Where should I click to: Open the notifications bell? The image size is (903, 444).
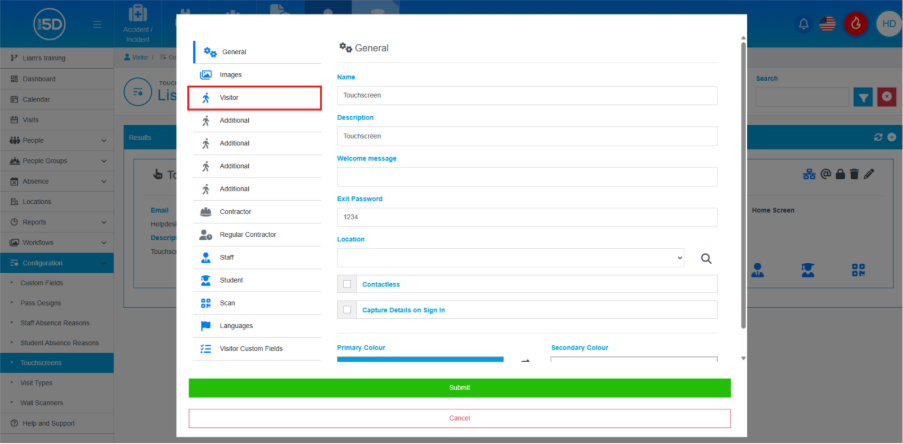click(803, 24)
